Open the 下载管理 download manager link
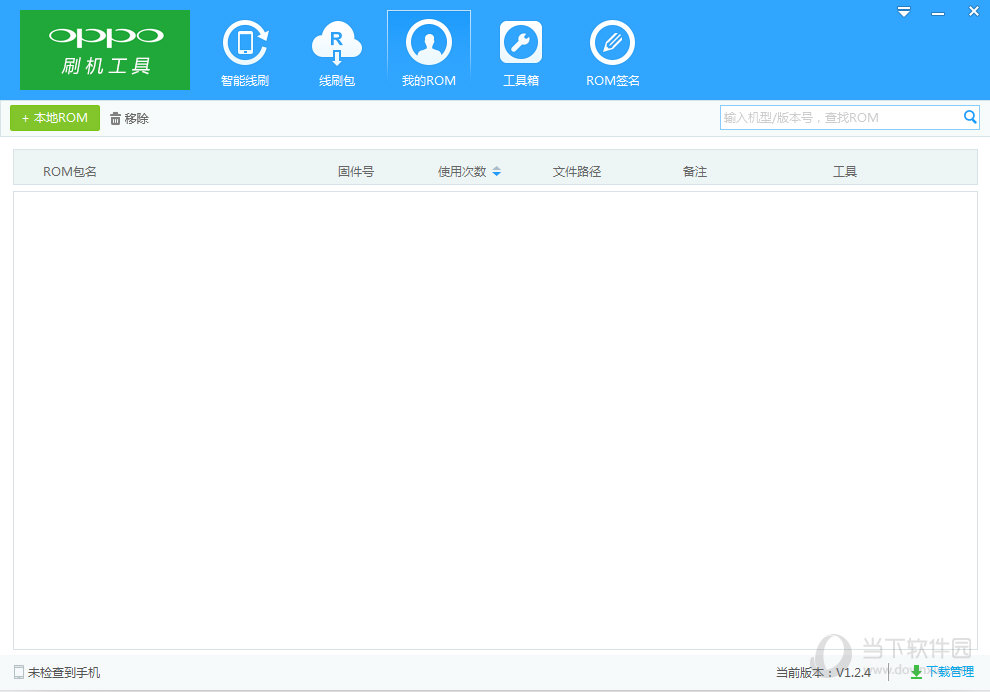The width and height of the screenshot is (990, 692). click(x=950, y=672)
